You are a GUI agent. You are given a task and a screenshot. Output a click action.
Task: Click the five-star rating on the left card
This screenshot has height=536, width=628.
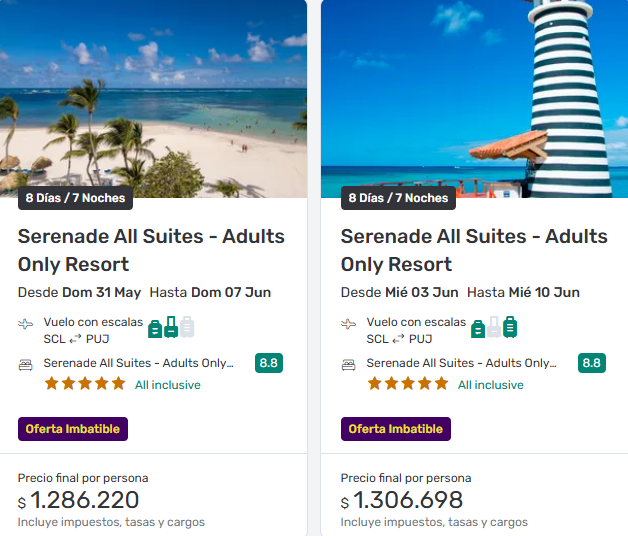[85, 384]
